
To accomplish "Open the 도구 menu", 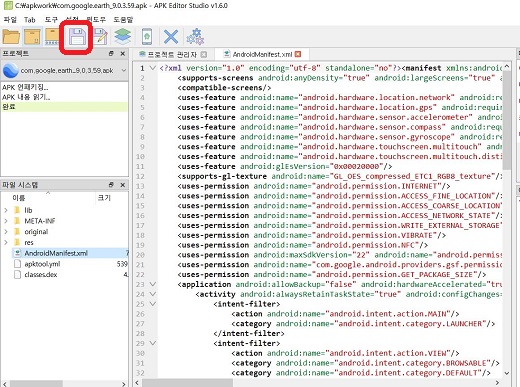I will (51, 20).
